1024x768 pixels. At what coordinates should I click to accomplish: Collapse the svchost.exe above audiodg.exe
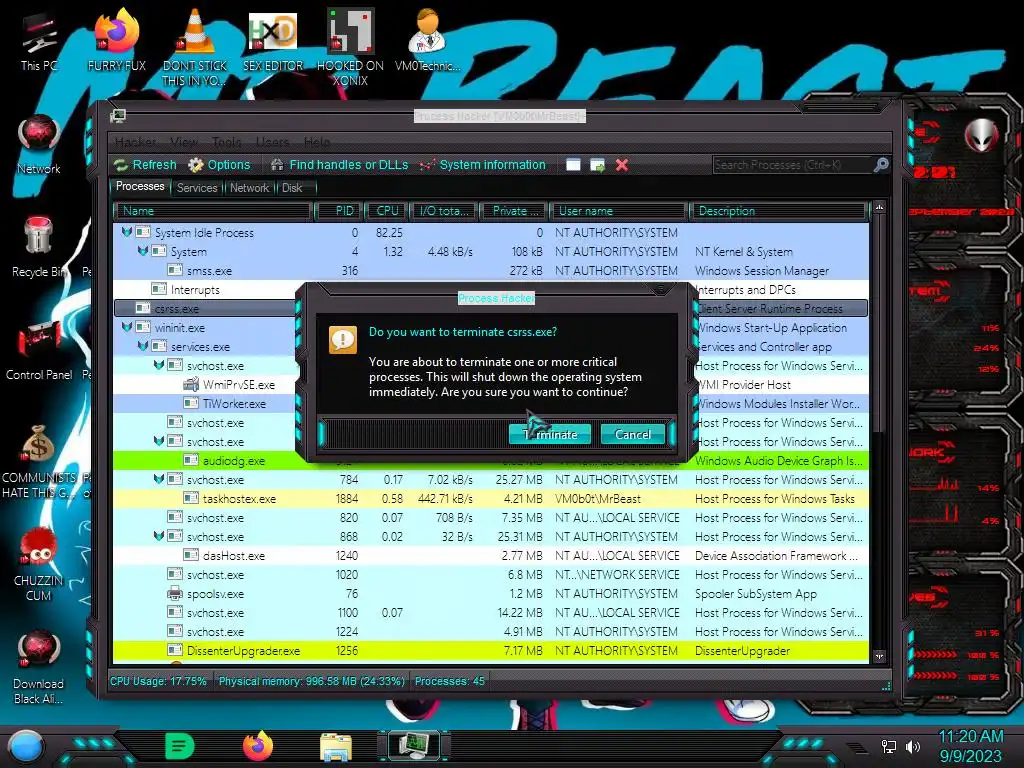pyautogui.click(x=158, y=441)
